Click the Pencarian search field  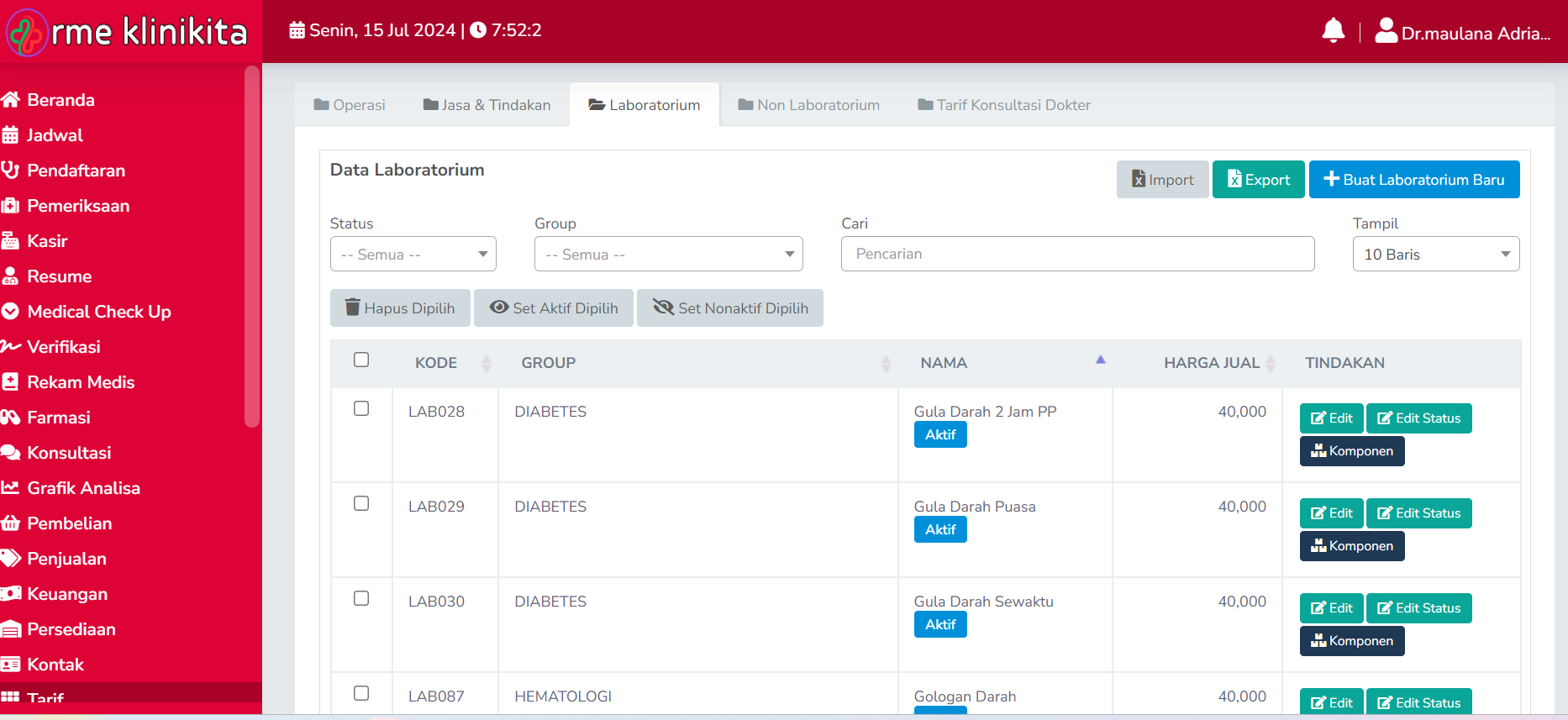coord(1077,254)
